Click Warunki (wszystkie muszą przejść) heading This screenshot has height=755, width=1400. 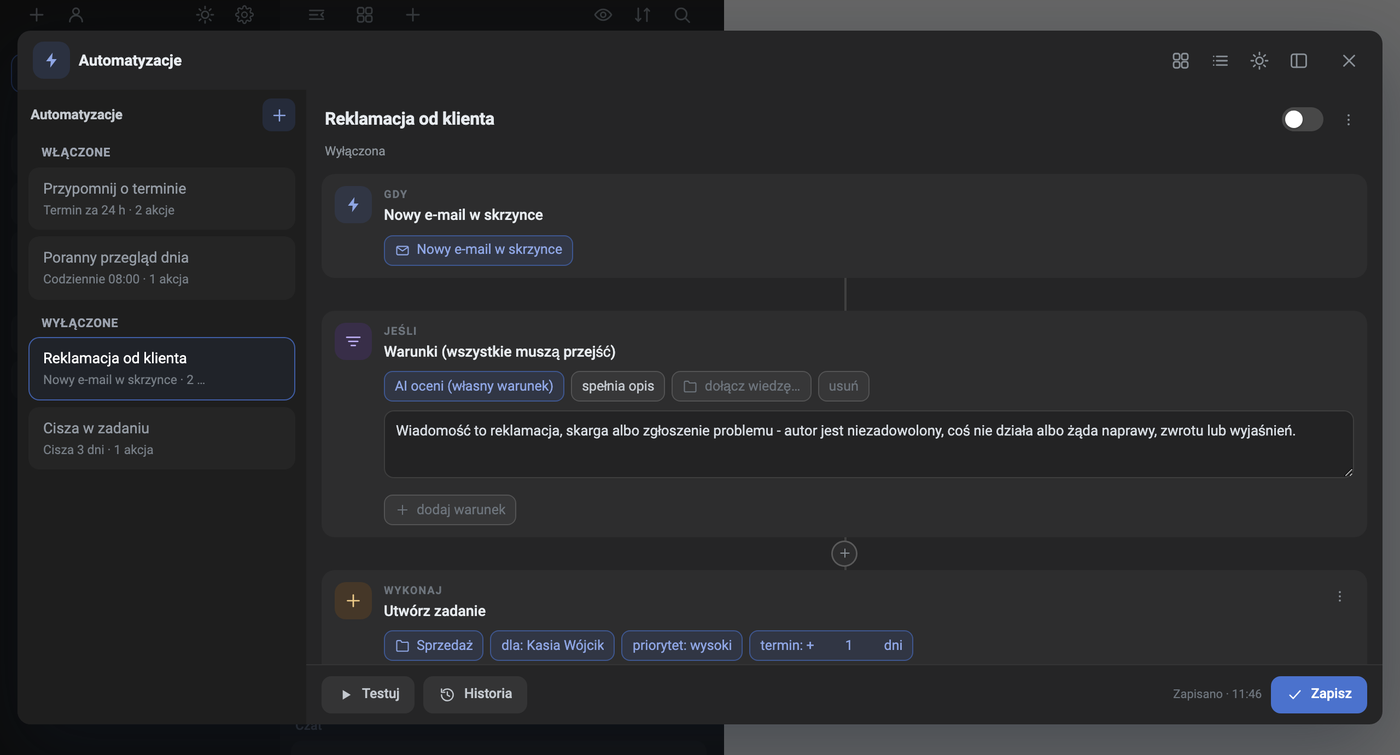tap(500, 352)
